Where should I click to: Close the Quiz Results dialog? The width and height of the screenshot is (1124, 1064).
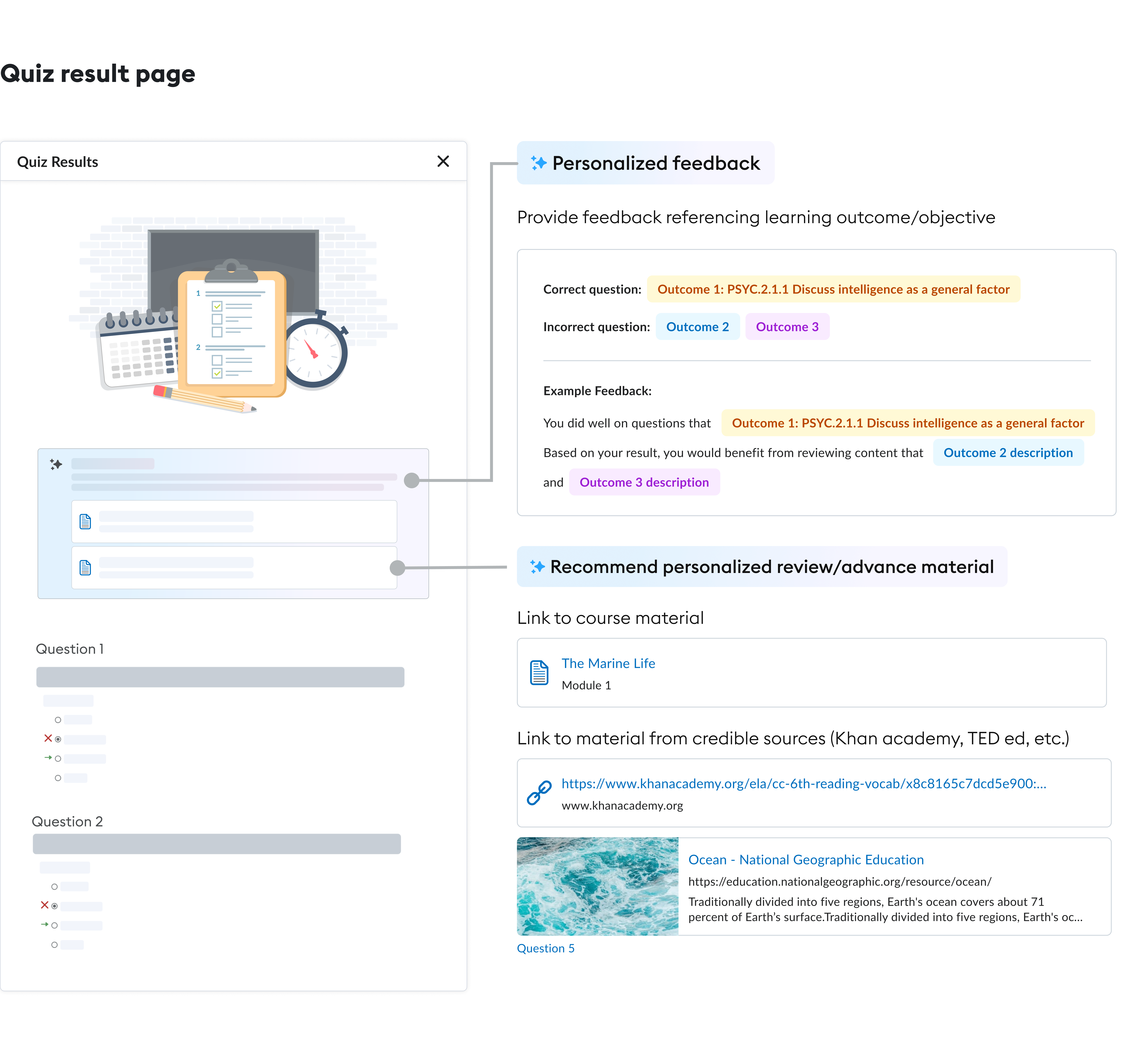tap(443, 162)
